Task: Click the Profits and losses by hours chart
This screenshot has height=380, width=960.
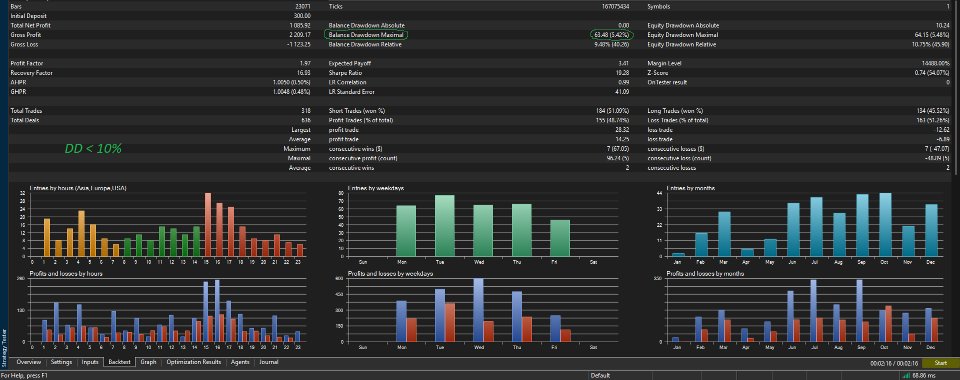Action: pos(161,310)
